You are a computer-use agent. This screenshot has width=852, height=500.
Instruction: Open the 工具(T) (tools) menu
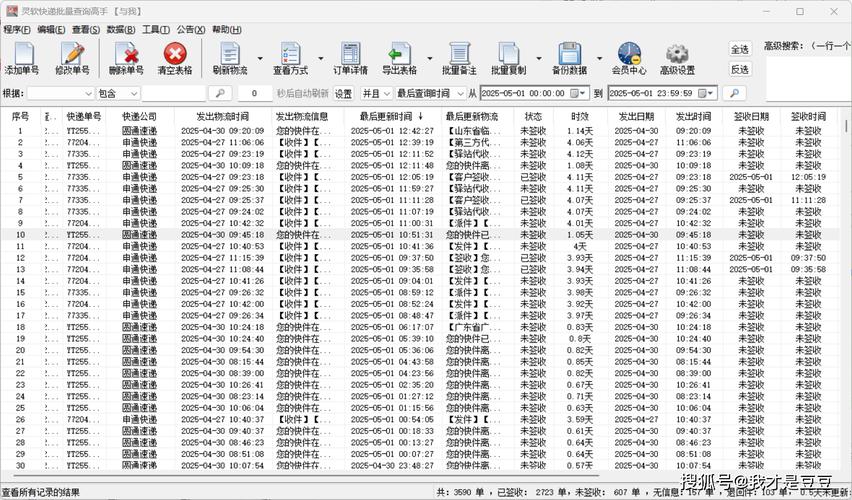click(x=156, y=30)
